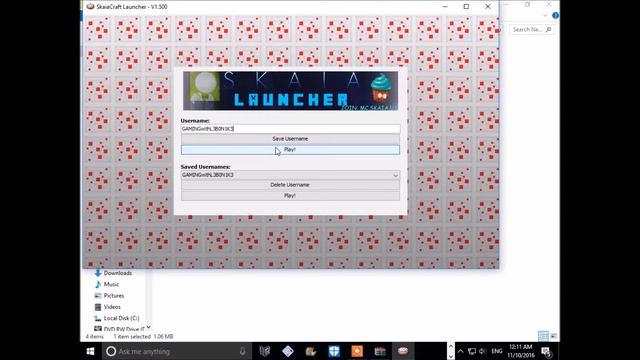Open the Windows Start menu
Viewport: 640px width, 360px height.
(x=91, y=351)
